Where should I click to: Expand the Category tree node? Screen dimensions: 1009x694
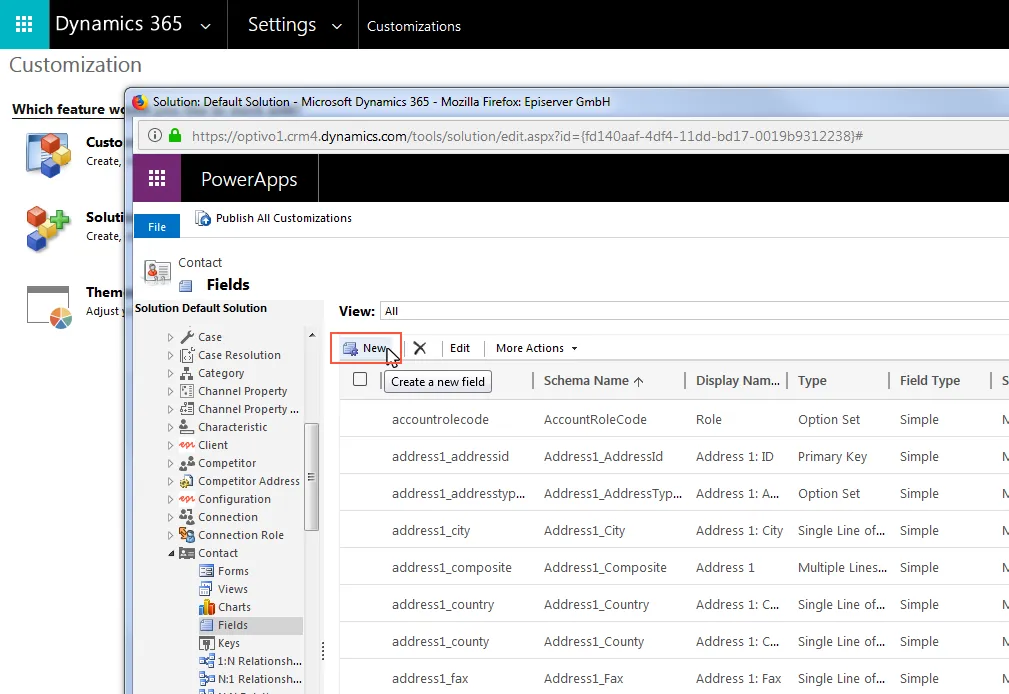tap(171, 373)
